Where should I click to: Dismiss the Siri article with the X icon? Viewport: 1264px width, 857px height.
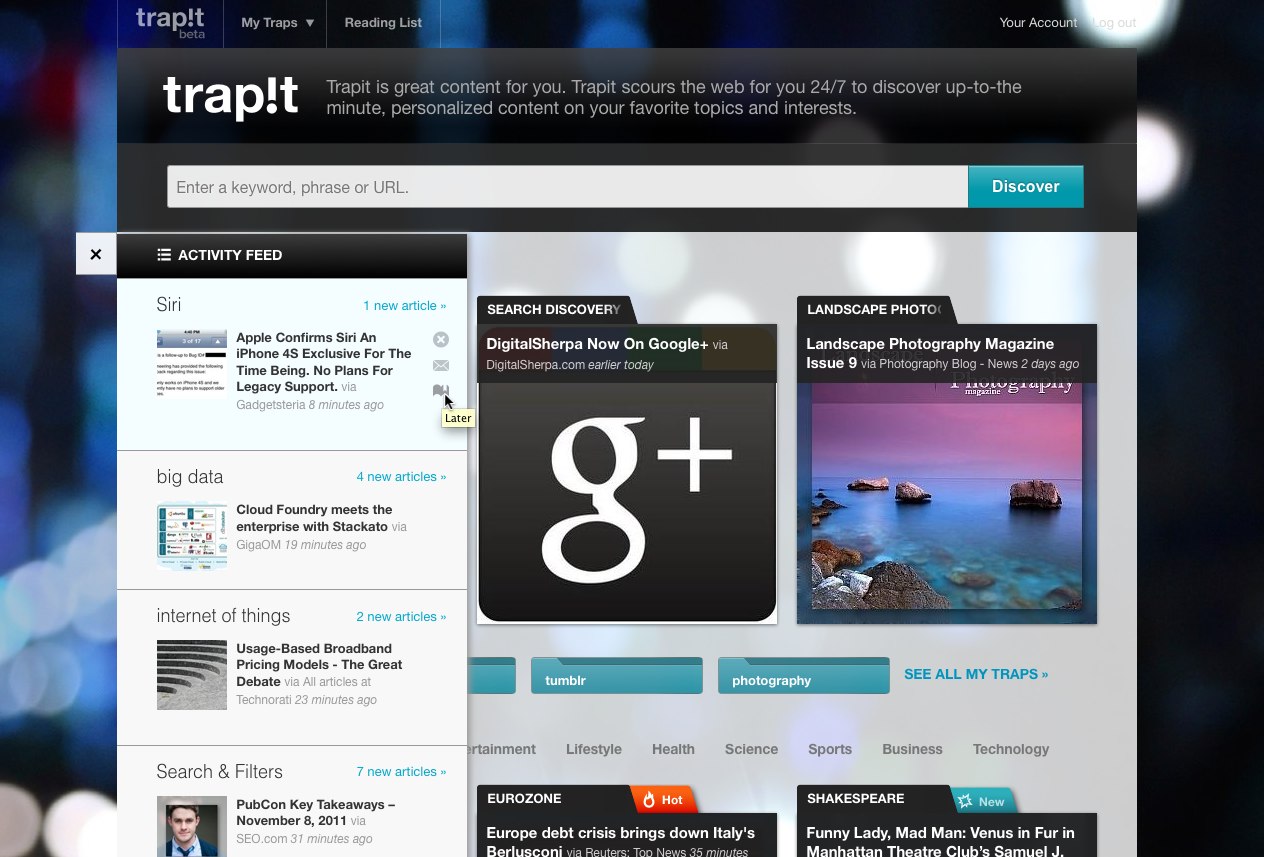441,339
